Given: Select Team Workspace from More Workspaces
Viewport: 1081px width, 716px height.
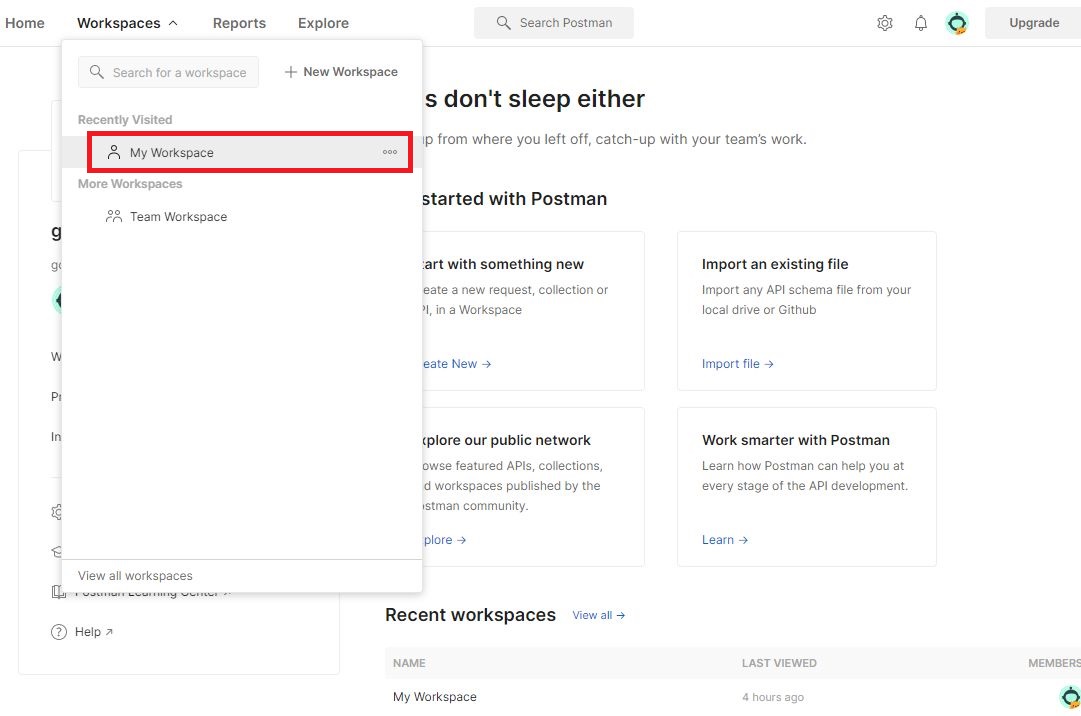Looking at the screenshot, I should tap(242, 216).
